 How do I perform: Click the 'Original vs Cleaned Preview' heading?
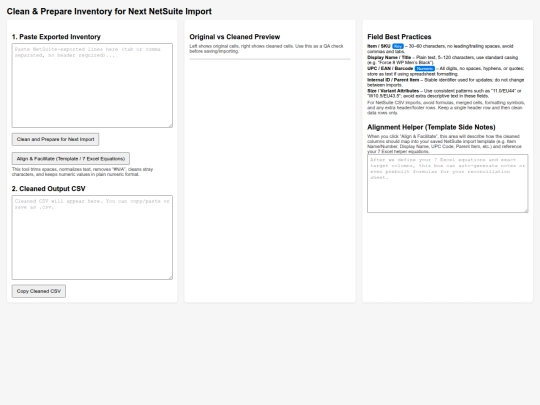(235, 37)
